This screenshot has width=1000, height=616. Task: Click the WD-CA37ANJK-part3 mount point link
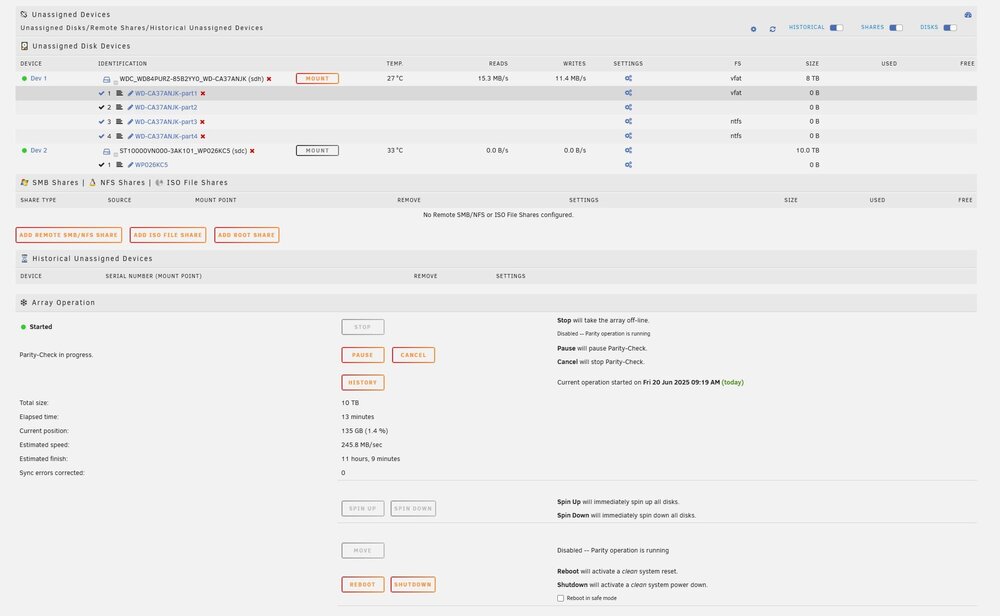click(x=166, y=122)
